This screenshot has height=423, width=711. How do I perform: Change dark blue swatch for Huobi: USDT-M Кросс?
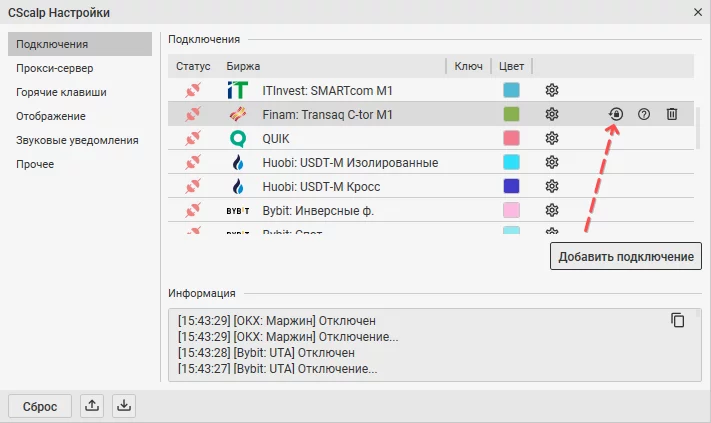click(511, 186)
